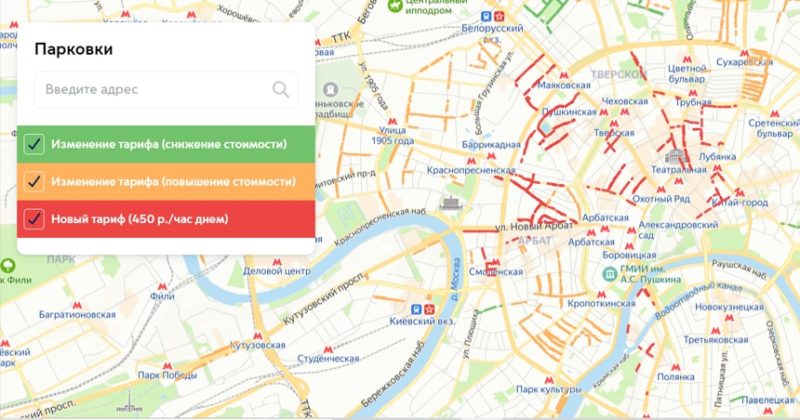Image resolution: width=800 pixels, height=420 pixels.
Task: Select the Полянка metro station label
Action: point(676,377)
